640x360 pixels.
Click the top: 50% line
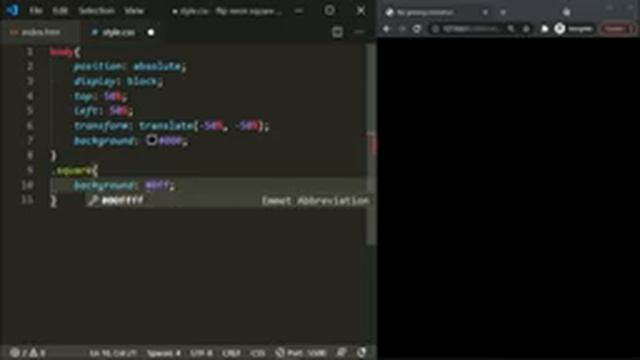pos(100,96)
